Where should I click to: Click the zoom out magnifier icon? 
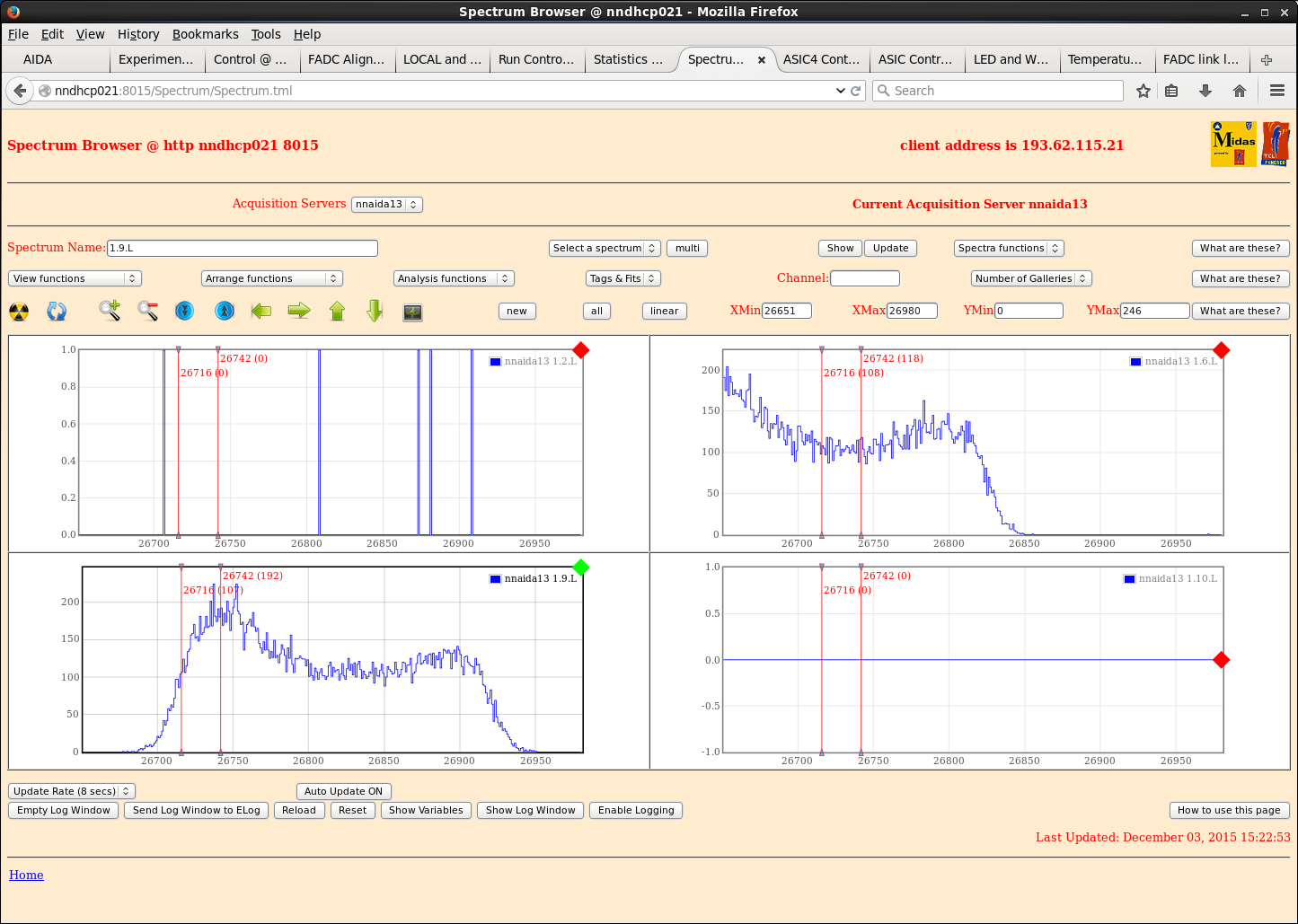click(147, 311)
